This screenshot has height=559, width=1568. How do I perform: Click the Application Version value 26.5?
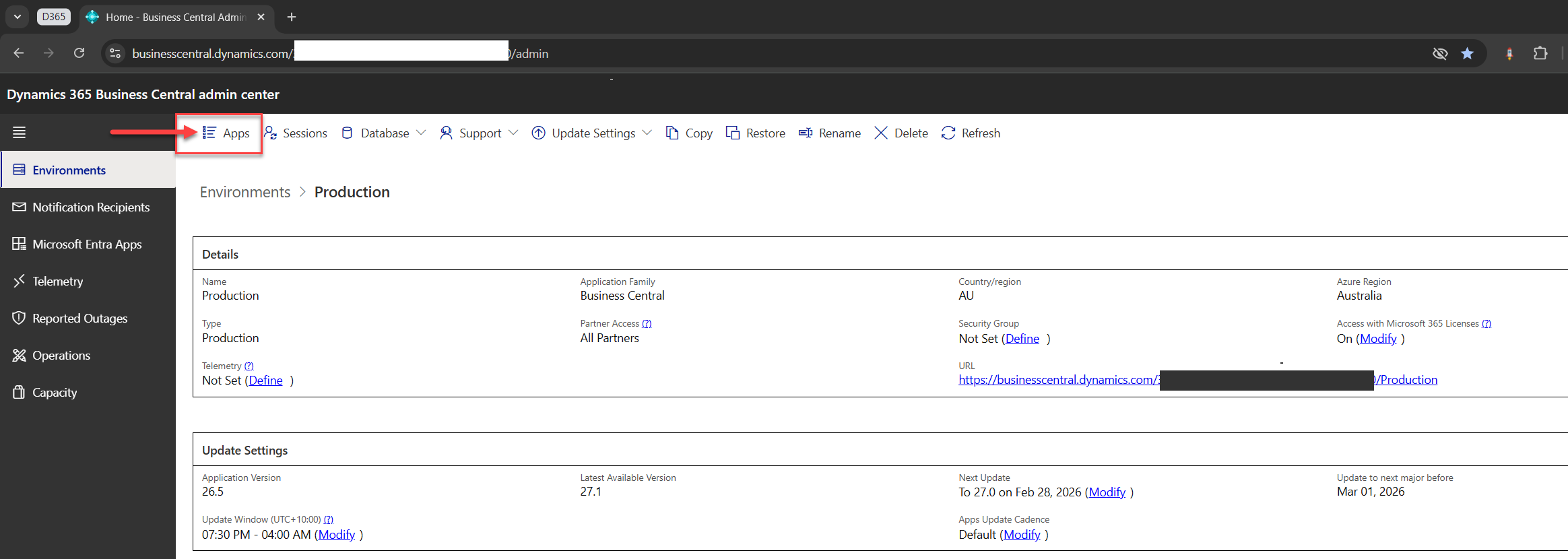(x=213, y=492)
